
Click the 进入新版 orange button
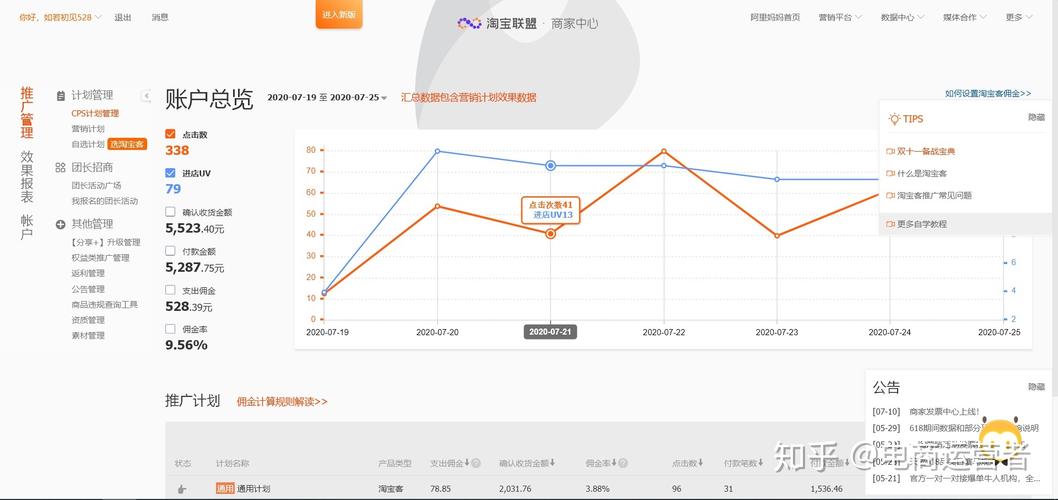(339, 14)
